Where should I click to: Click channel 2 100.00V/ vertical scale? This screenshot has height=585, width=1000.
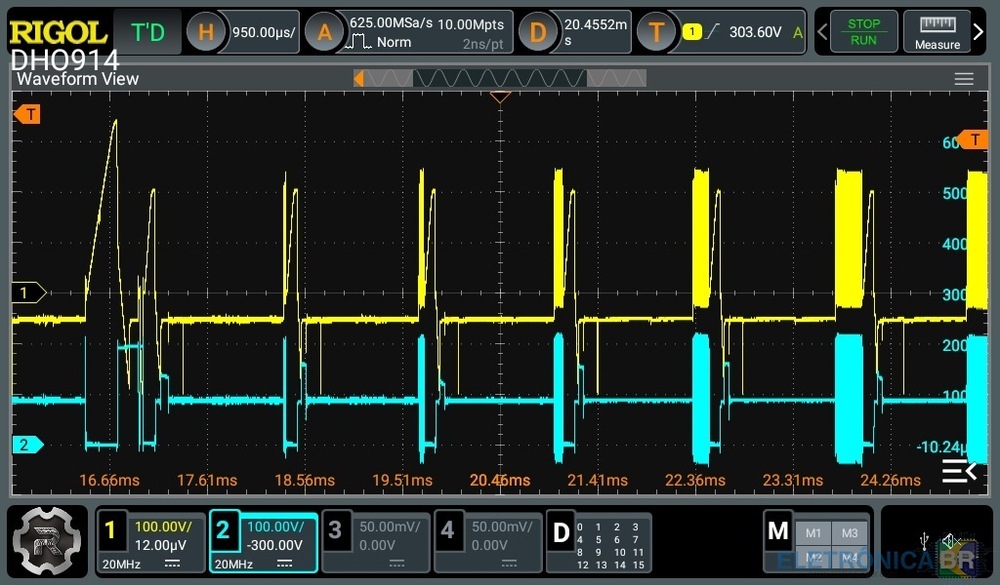pyautogui.click(x=275, y=527)
